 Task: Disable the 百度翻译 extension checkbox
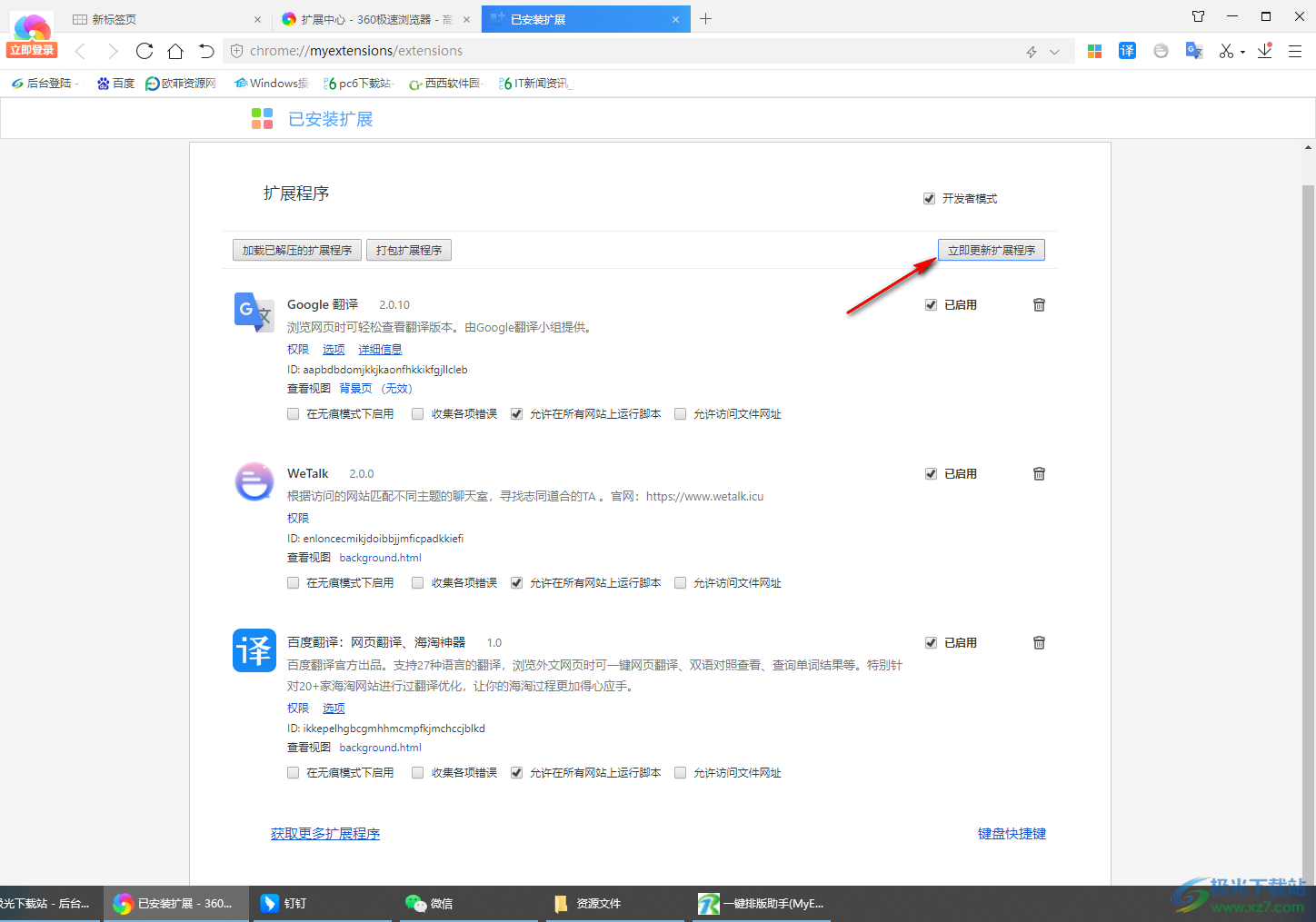pyautogui.click(x=931, y=643)
